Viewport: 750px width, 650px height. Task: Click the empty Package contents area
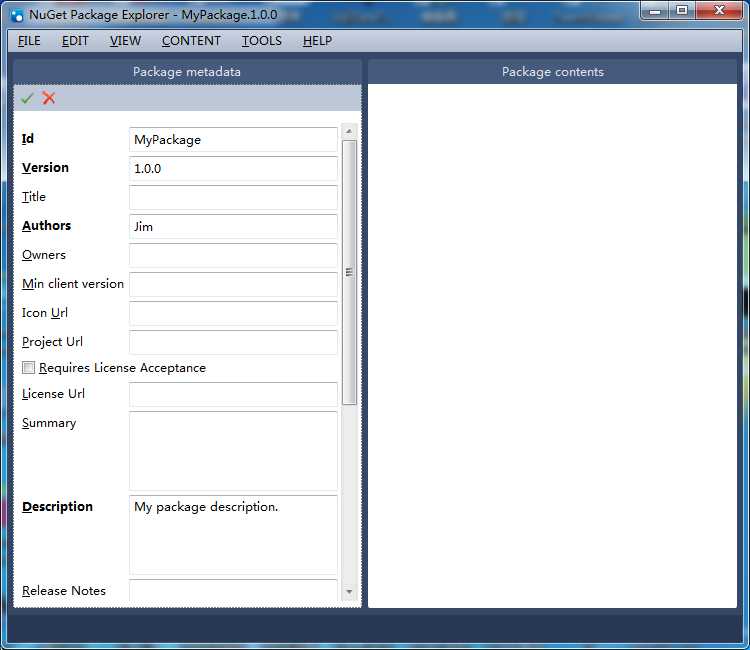[552, 346]
